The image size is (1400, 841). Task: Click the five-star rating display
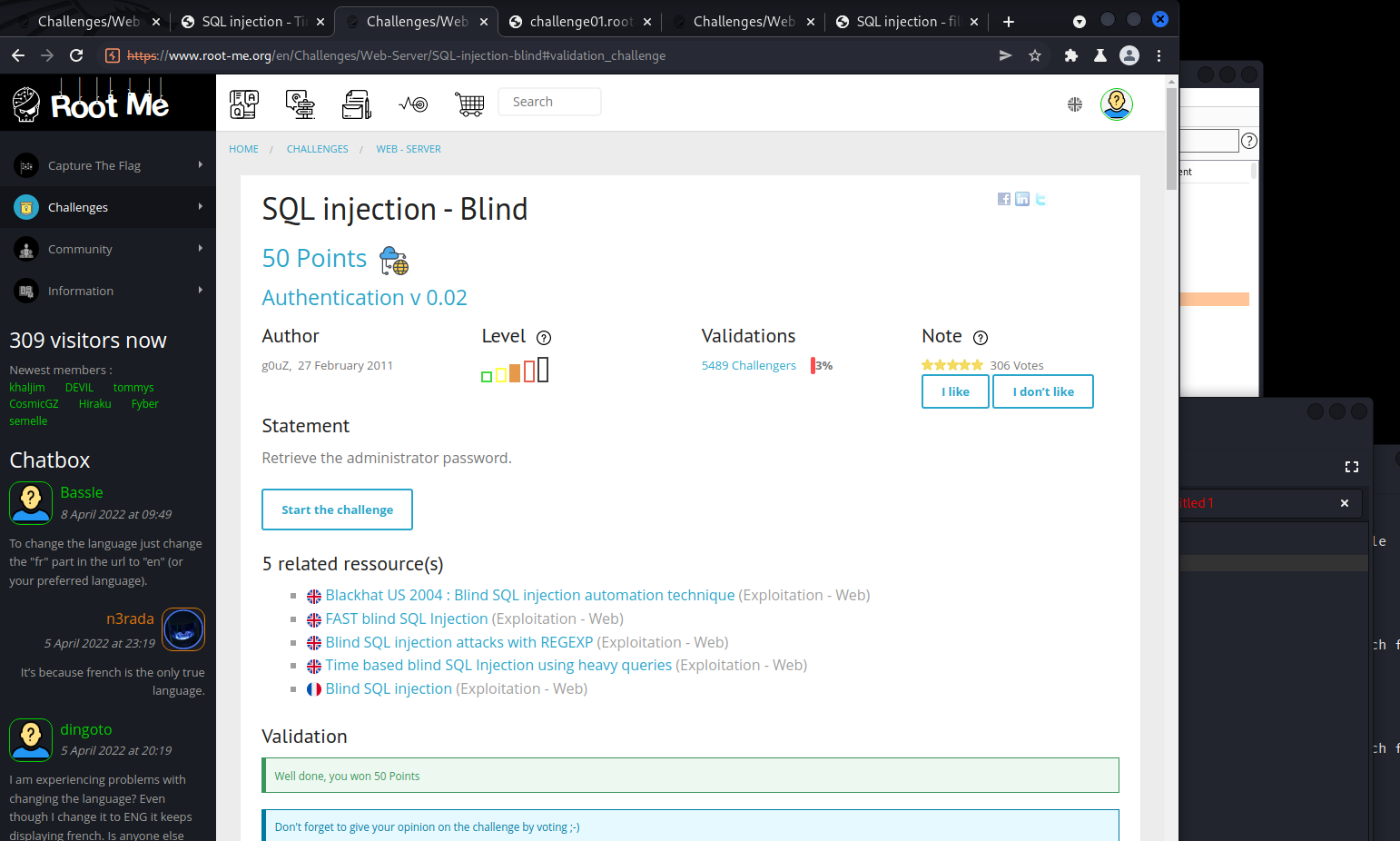pos(952,365)
